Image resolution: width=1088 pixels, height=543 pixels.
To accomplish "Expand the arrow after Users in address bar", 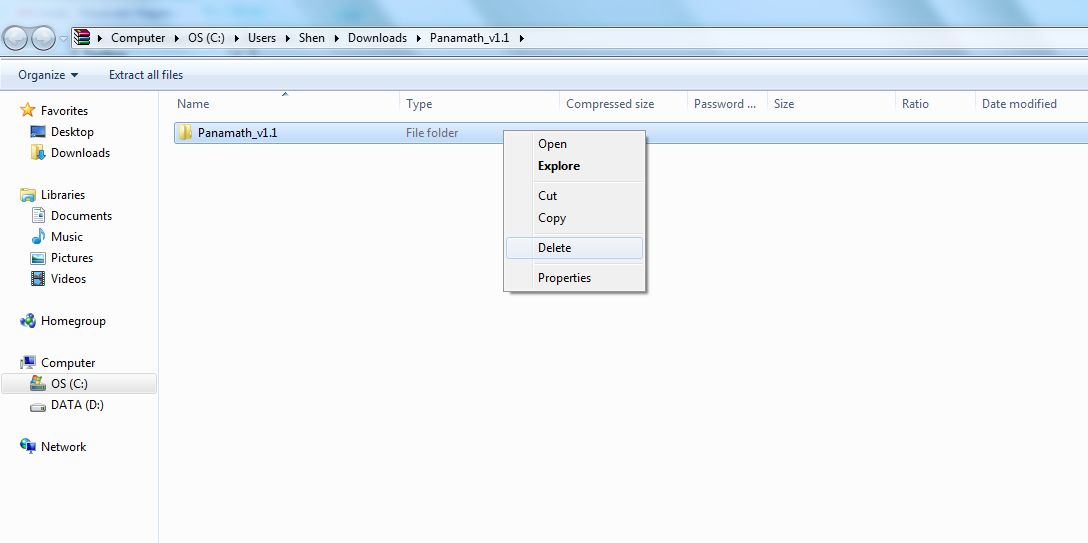I will [x=287, y=38].
